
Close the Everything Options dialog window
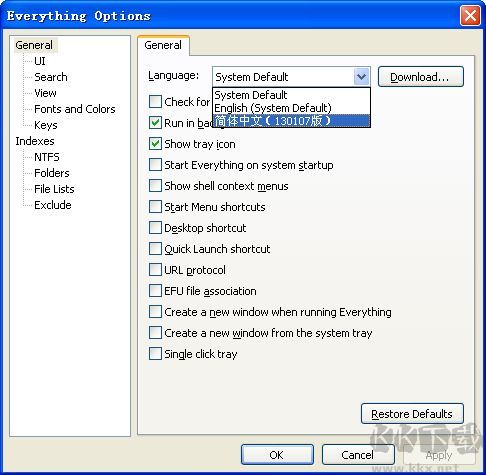pyautogui.click(x=470, y=16)
